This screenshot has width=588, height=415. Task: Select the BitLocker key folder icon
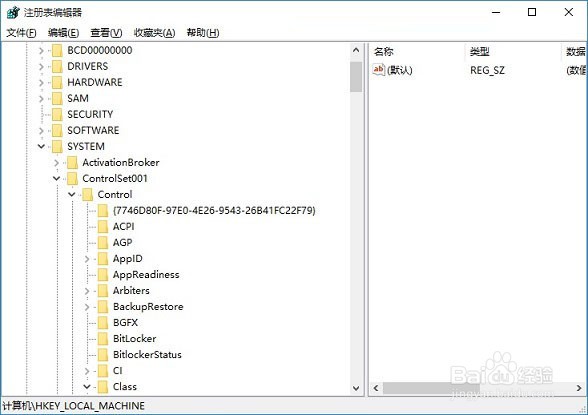(103, 339)
